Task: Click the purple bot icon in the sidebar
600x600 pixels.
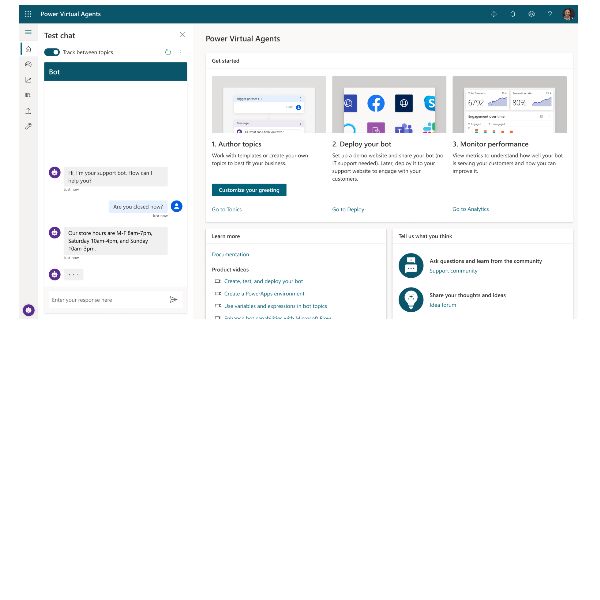Action: [29, 310]
